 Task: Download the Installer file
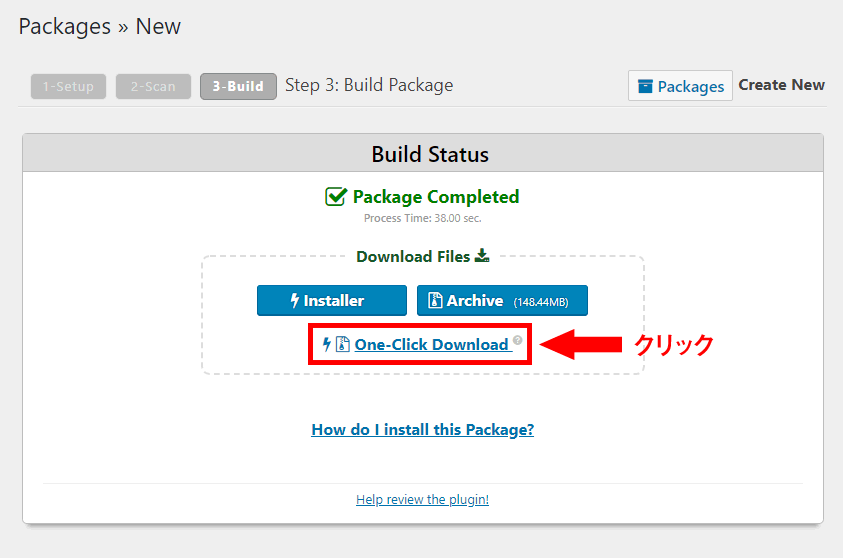click(x=332, y=300)
